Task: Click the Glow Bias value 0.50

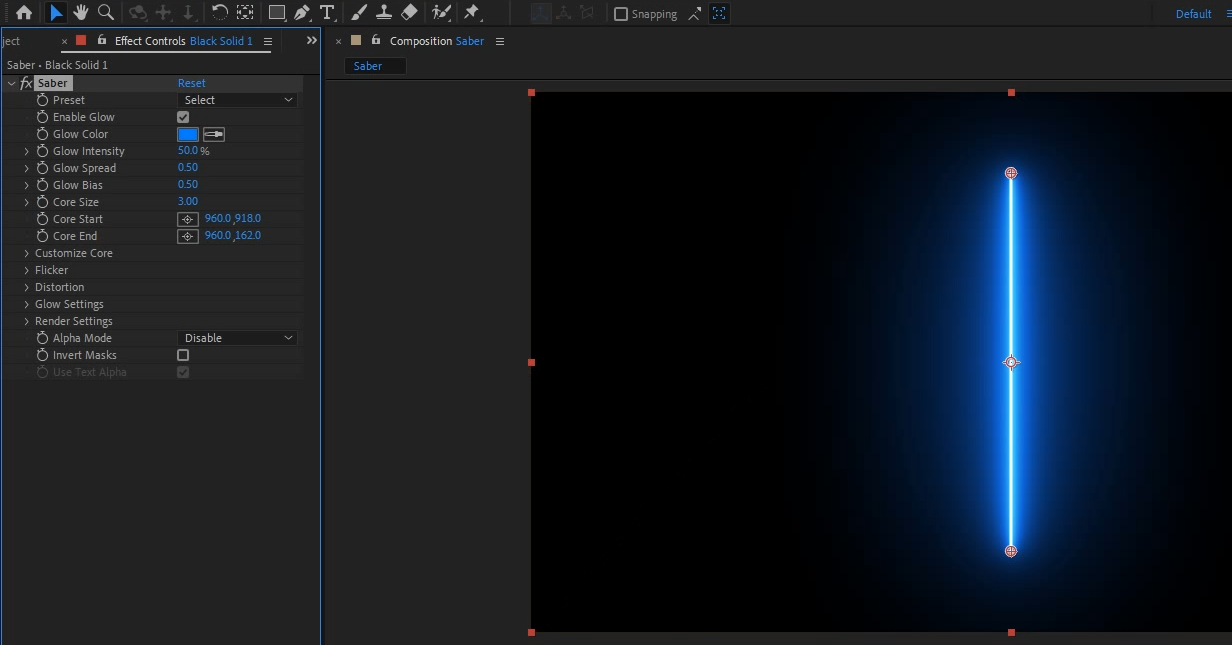Action: 188,185
